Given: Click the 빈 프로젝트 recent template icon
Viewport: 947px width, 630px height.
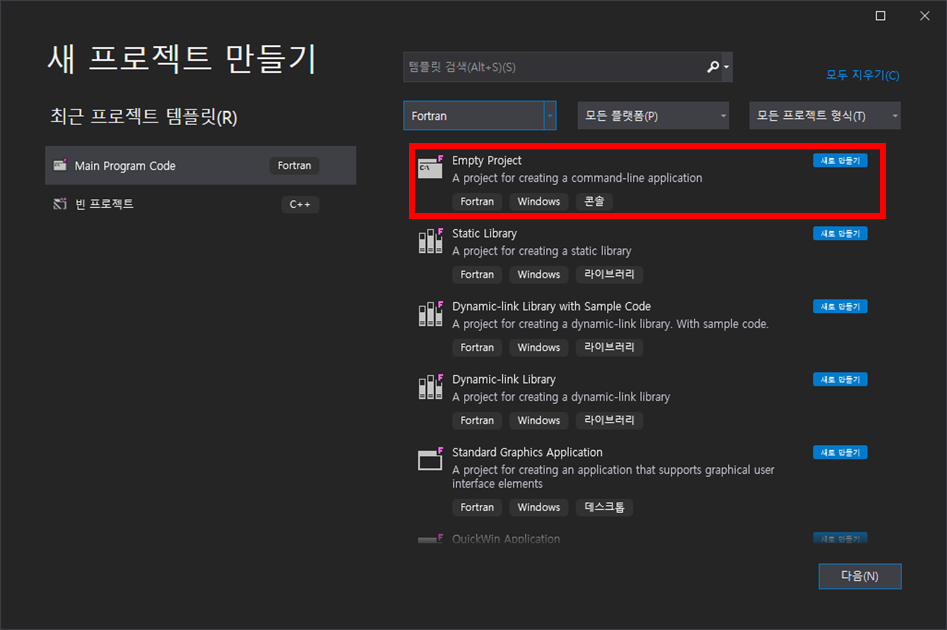Looking at the screenshot, I should click(x=60, y=204).
